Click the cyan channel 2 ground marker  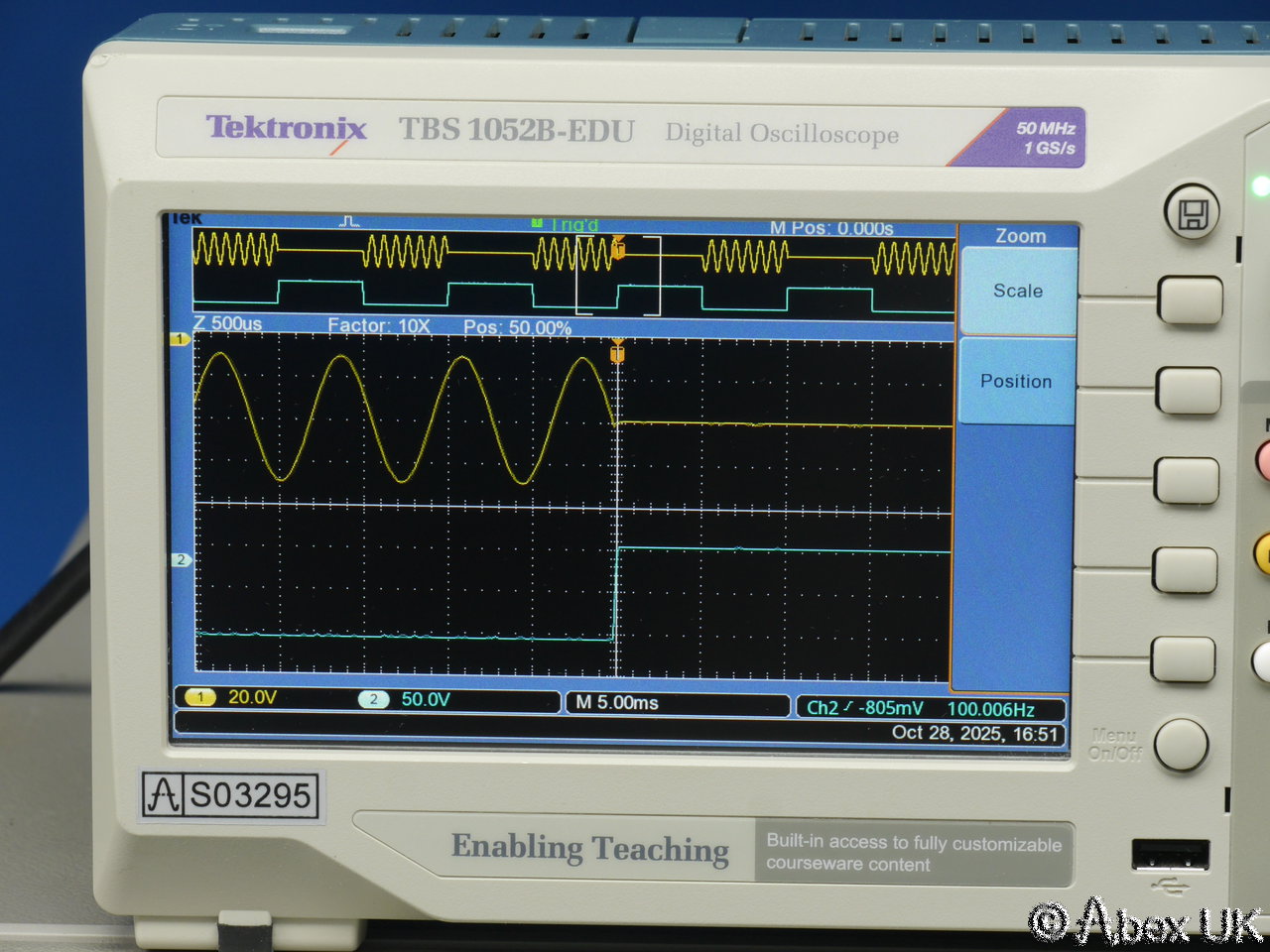(181, 560)
